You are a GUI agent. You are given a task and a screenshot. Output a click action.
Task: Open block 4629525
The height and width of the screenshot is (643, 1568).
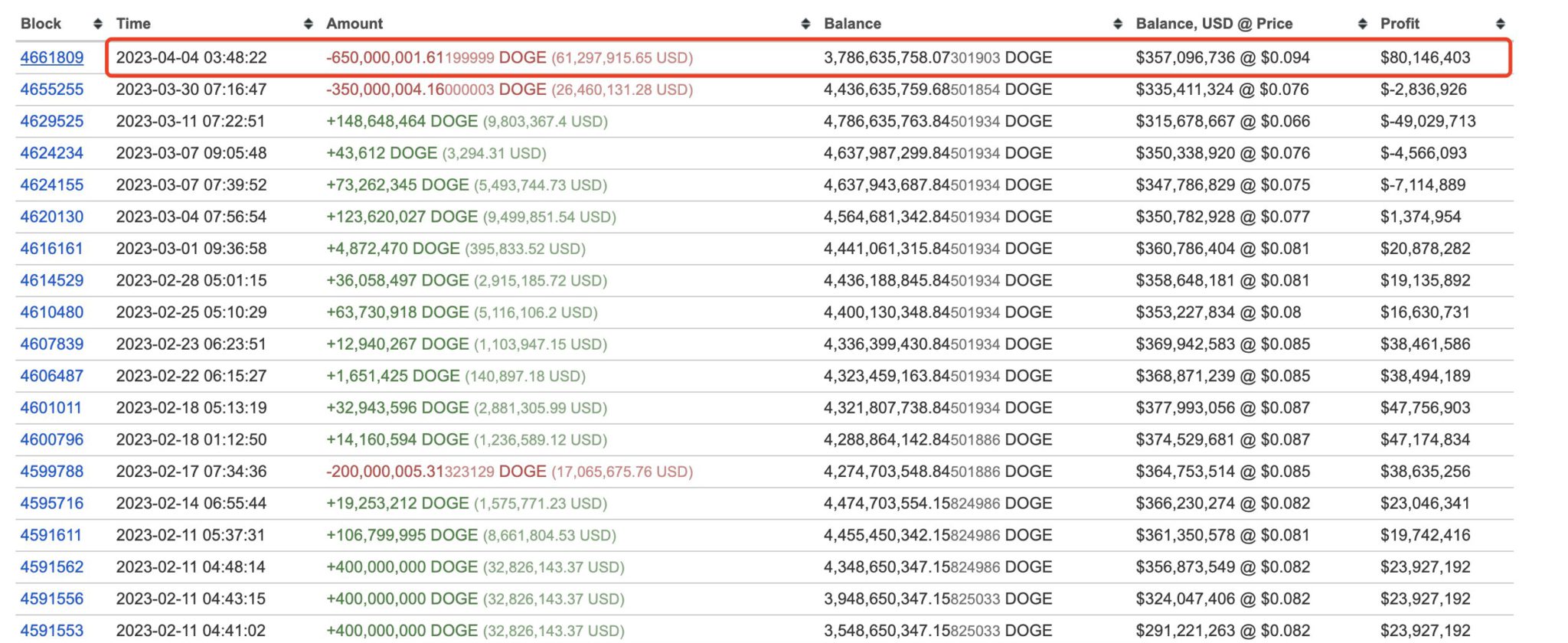point(51,121)
